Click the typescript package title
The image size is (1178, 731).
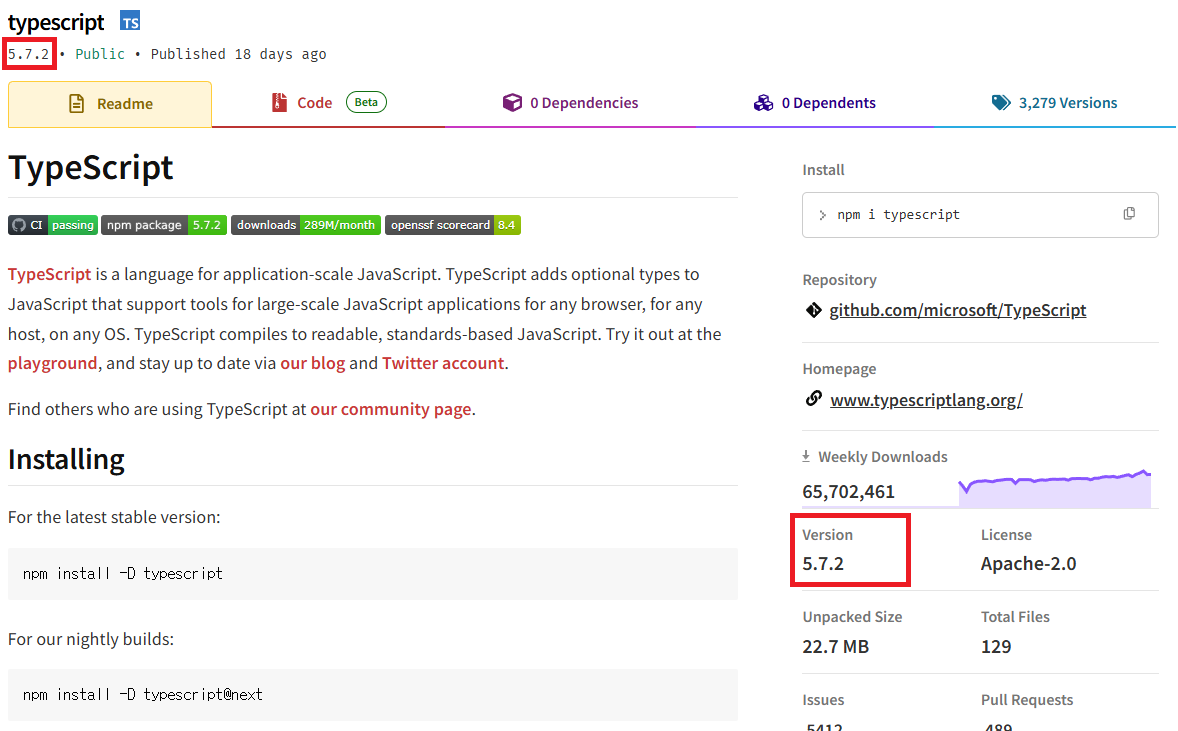56,23
